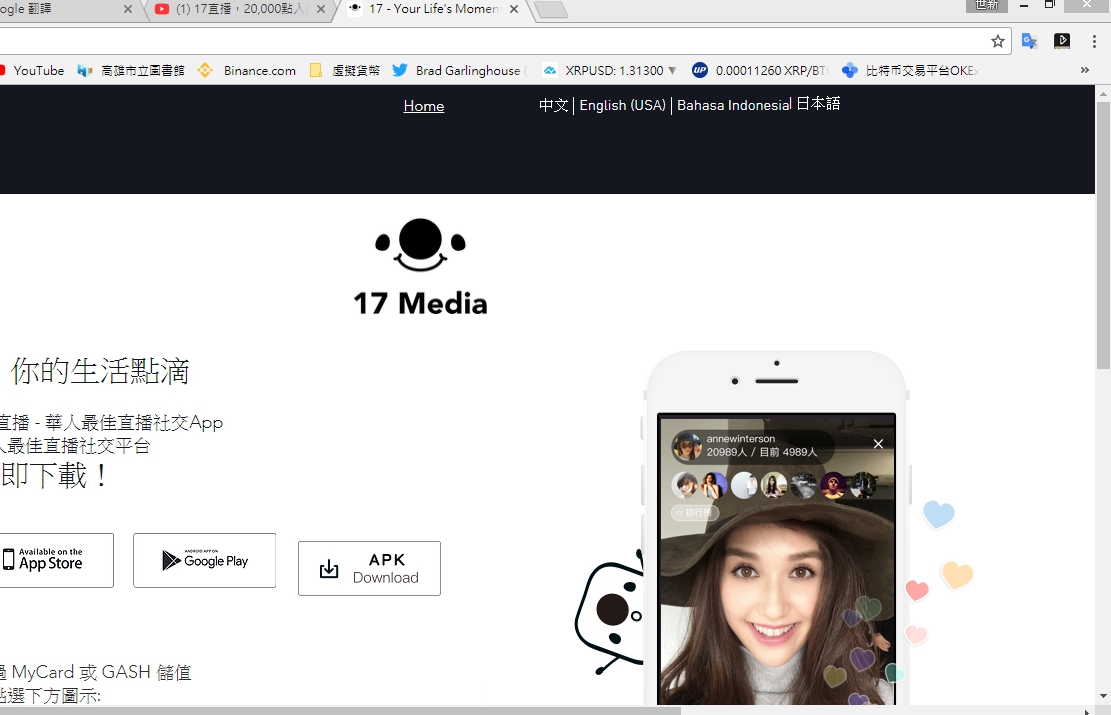Switch language to English (USA)
This screenshot has width=1111, height=715.
(x=622, y=105)
